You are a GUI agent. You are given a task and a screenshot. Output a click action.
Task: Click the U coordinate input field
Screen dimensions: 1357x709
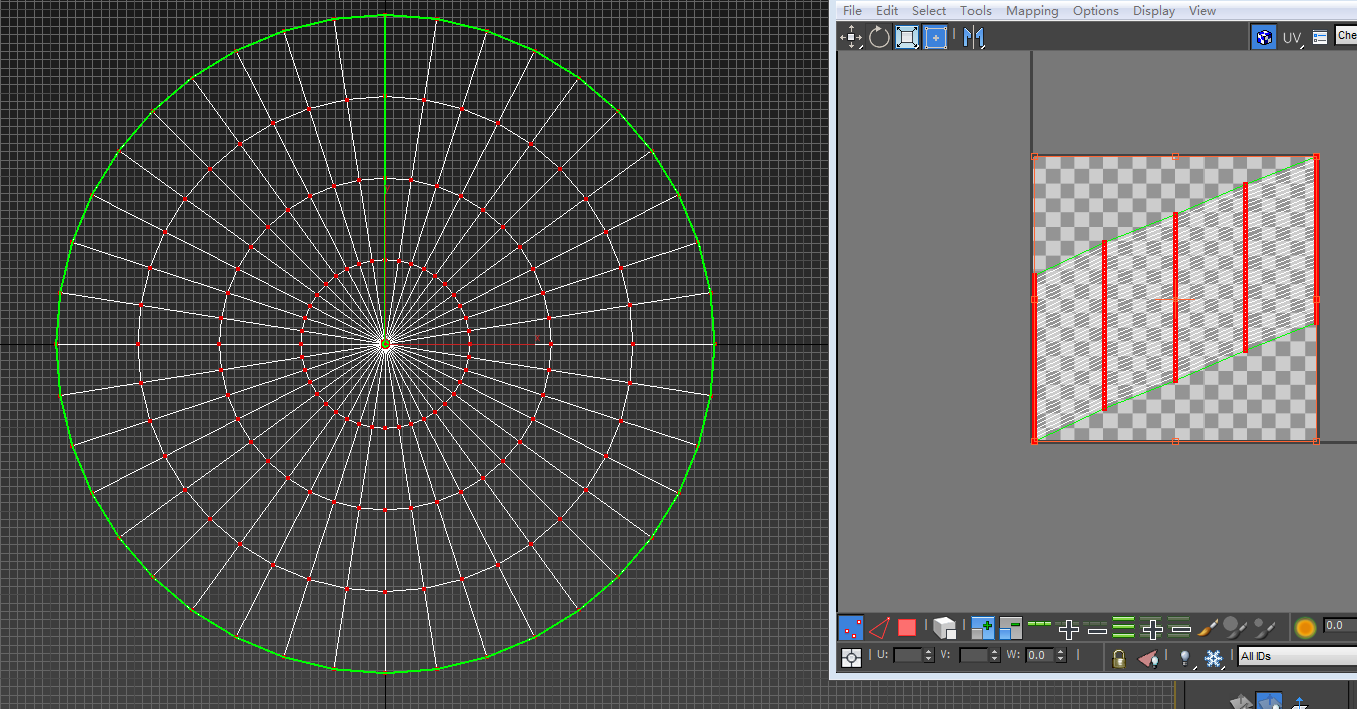click(x=907, y=655)
